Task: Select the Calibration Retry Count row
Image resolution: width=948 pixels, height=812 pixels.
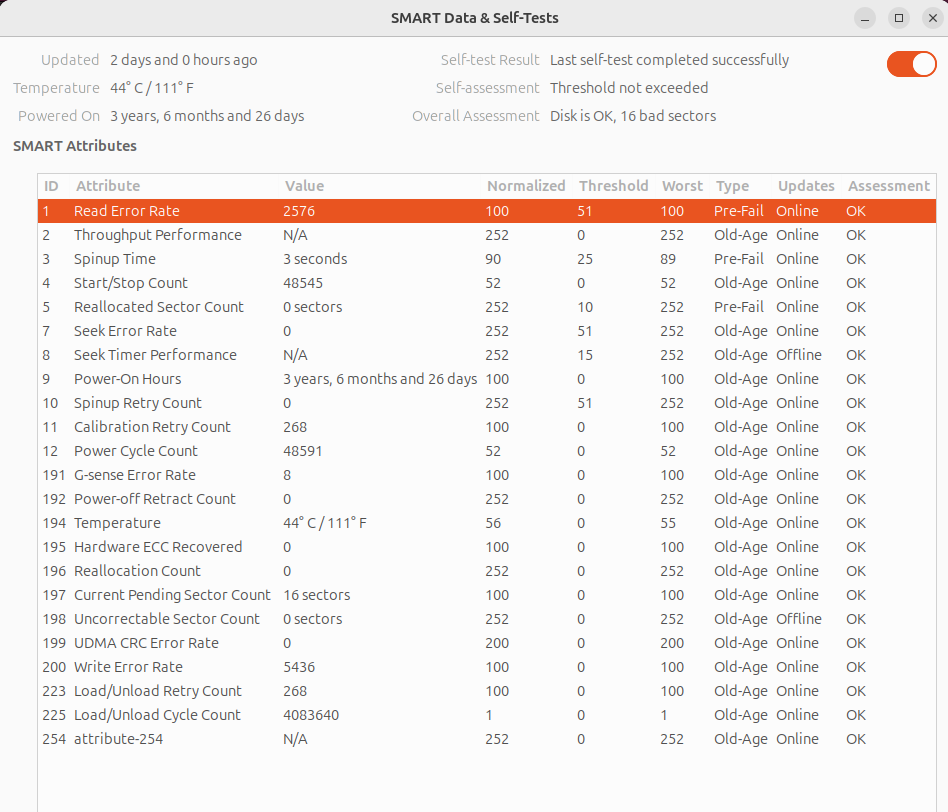Action: coord(487,427)
